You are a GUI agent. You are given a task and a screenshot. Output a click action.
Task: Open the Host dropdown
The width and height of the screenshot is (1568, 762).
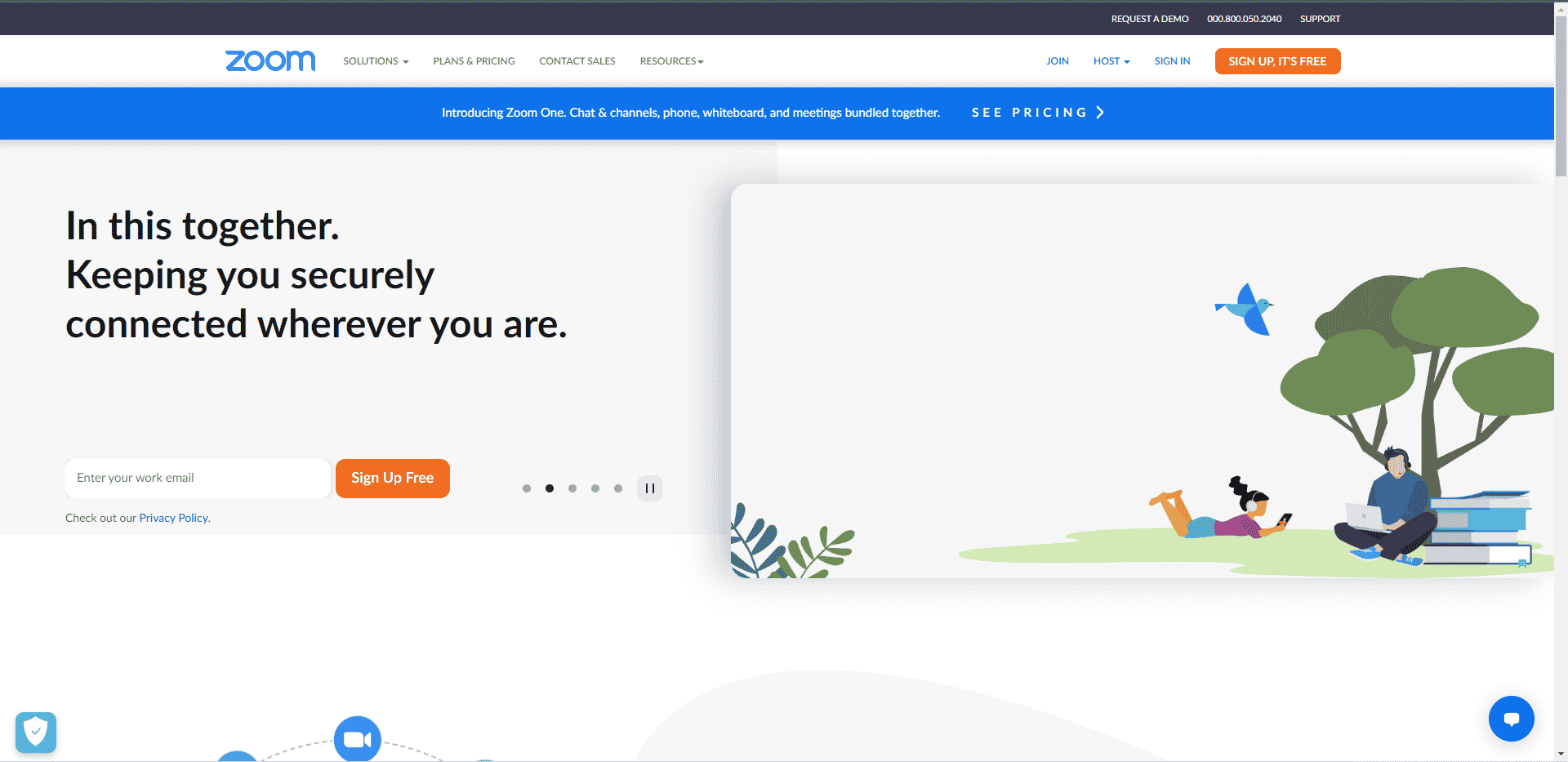click(x=1111, y=61)
